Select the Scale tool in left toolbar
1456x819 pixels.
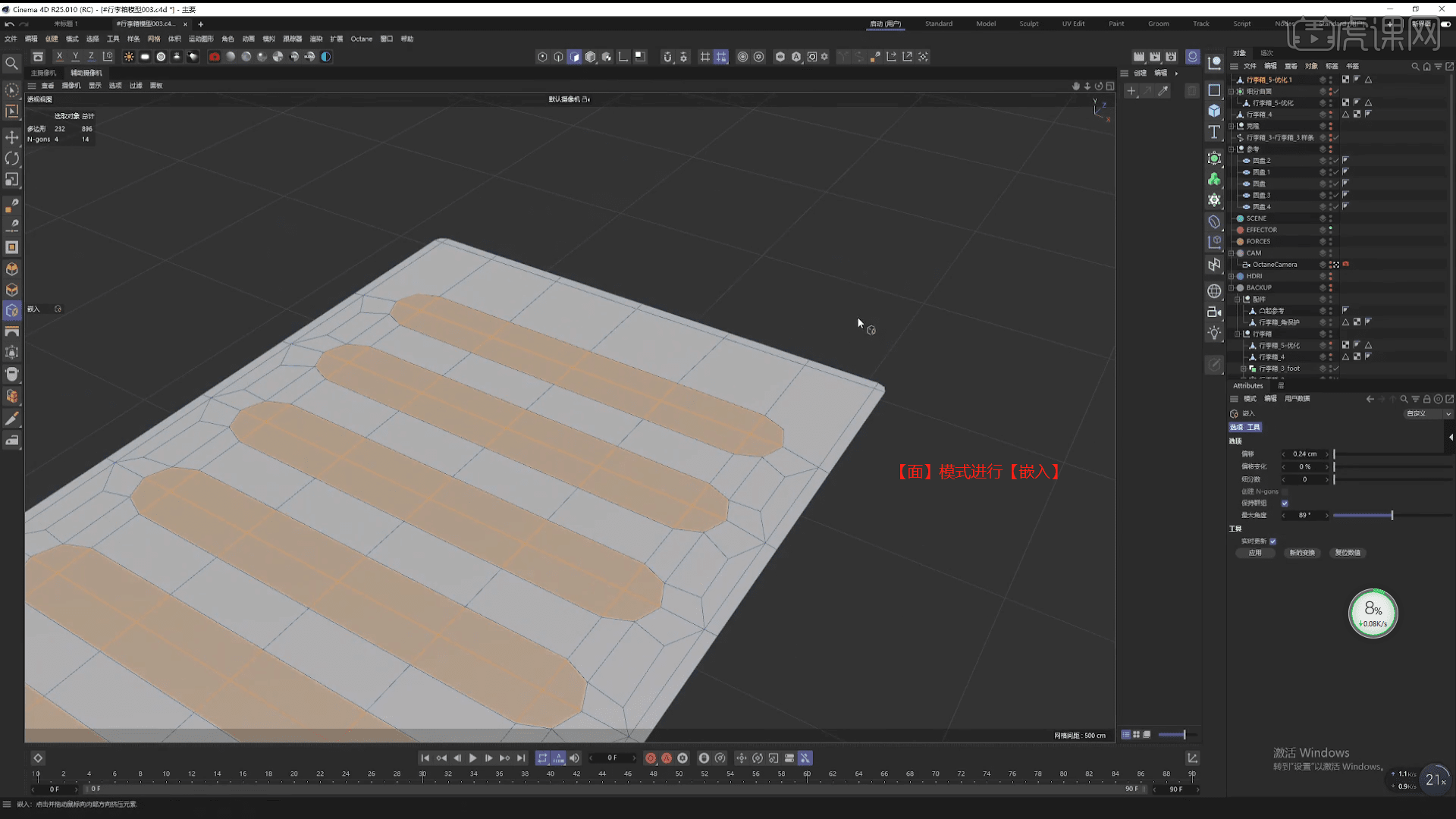point(11,180)
